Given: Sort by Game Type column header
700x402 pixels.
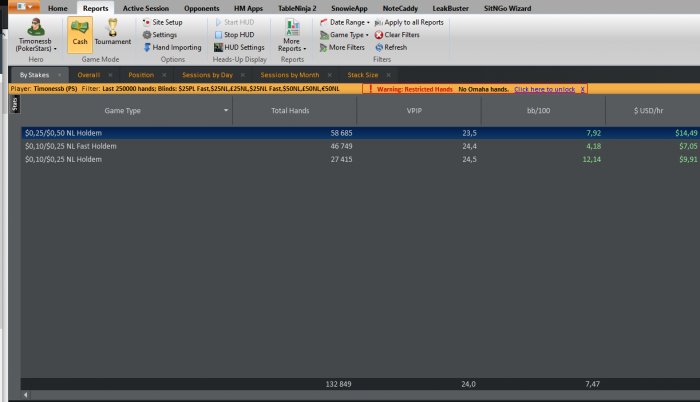Looking at the screenshot, I should click(x=122, y=111).
